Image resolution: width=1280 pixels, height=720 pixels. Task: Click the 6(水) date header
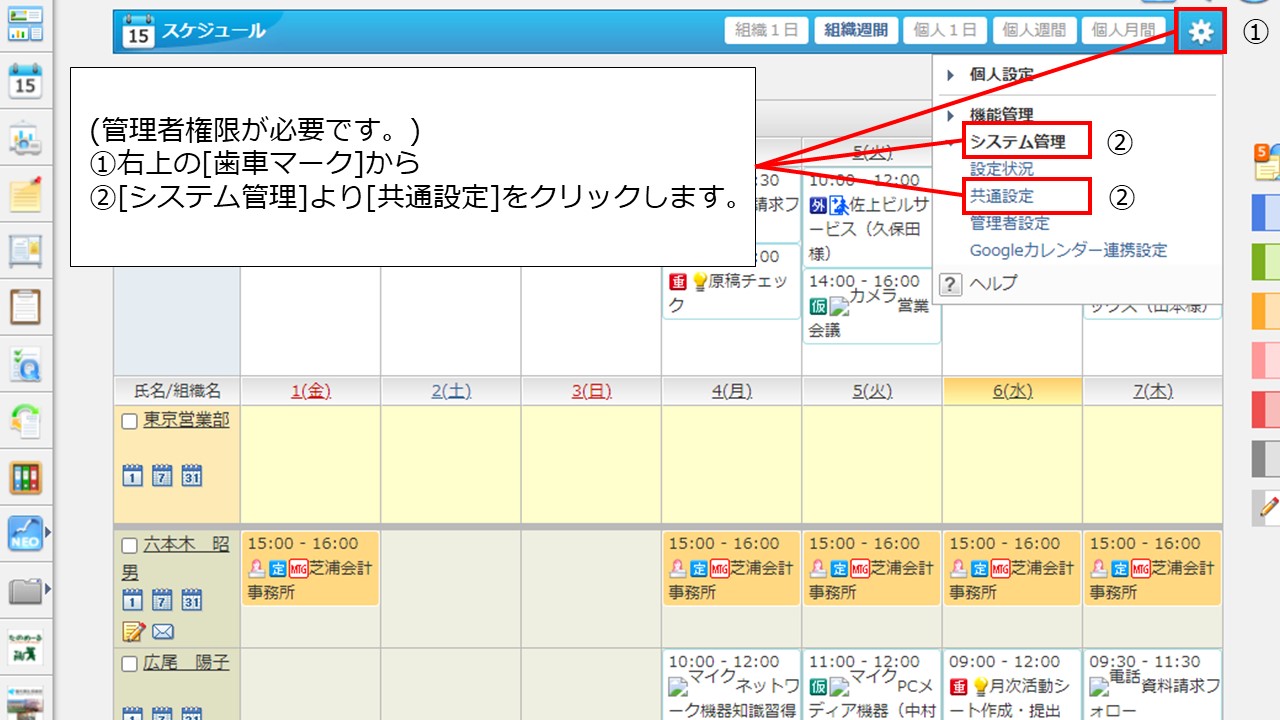click(1012, 391)
